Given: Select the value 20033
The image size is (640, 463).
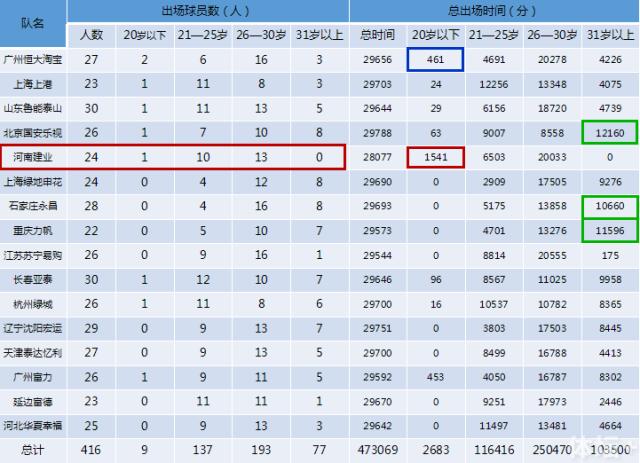Looking at the screenshot, I should pyautogui.click(x=552, y=157).
